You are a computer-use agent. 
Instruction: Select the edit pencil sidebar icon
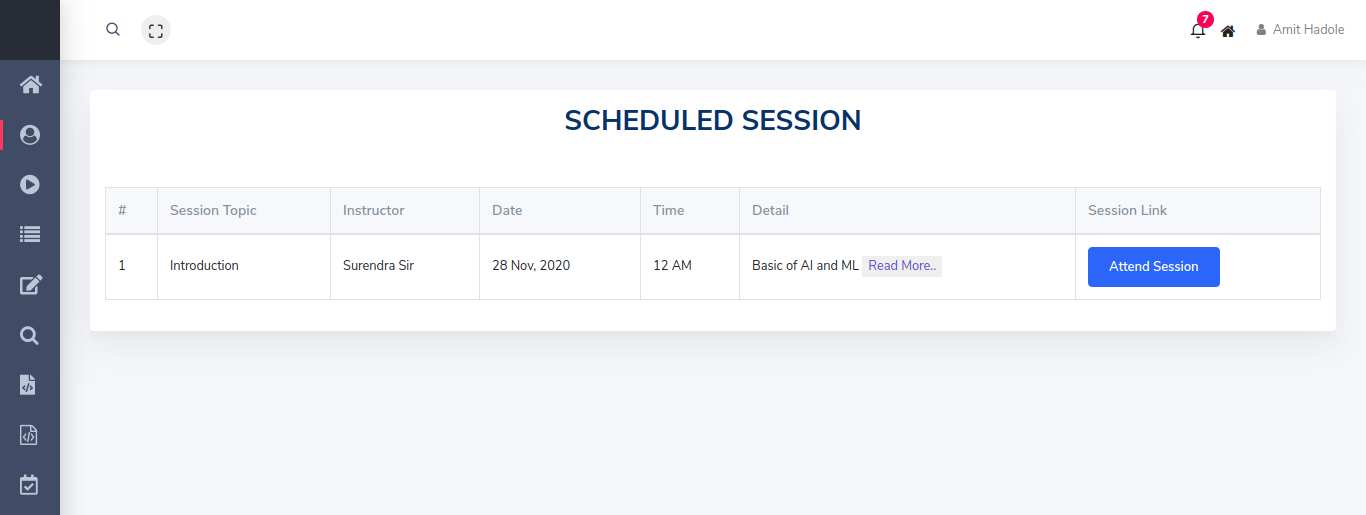[x=30, y=285]
